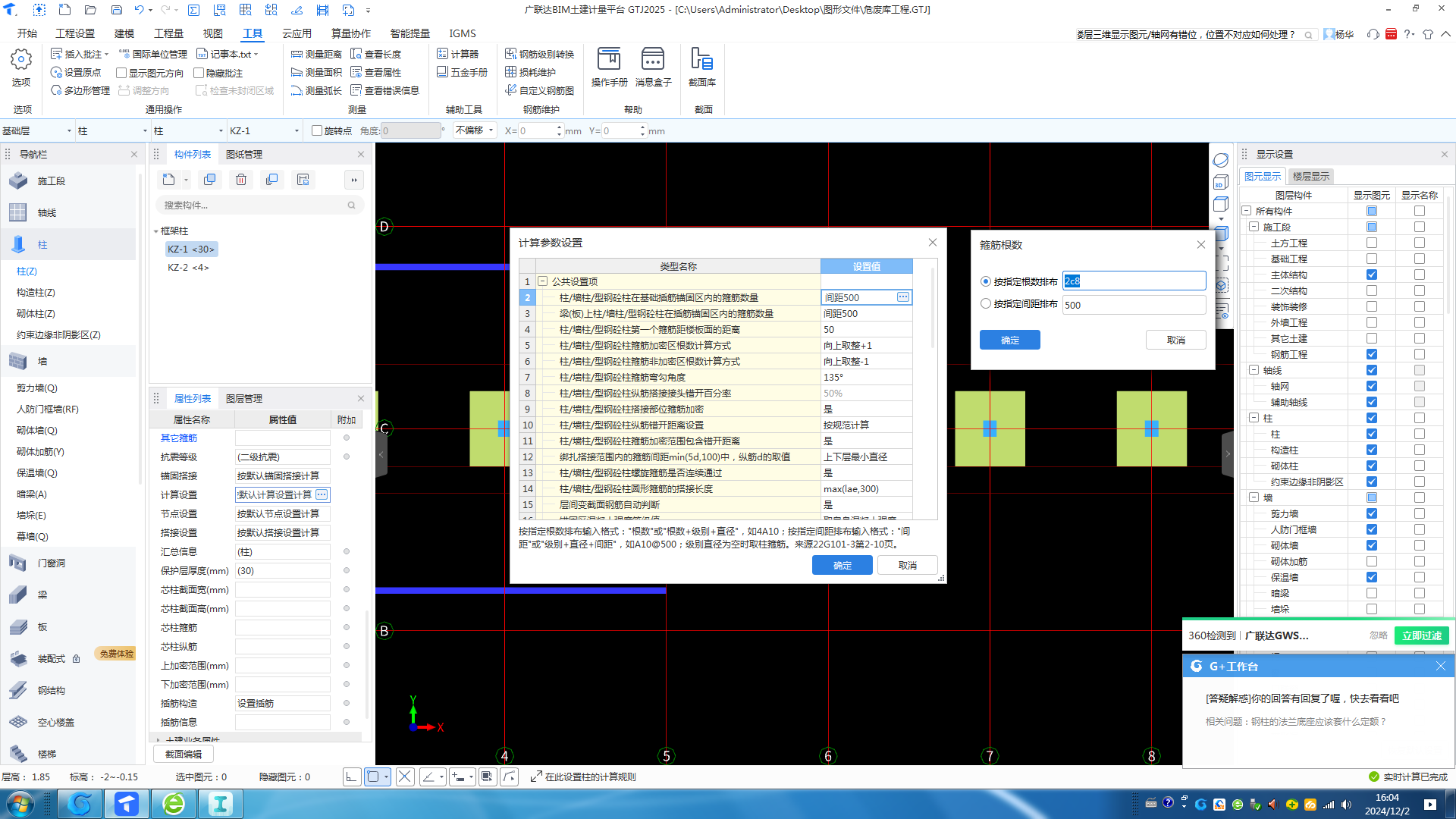Open Internet Explorer from the taskbar

coord(174,804)
